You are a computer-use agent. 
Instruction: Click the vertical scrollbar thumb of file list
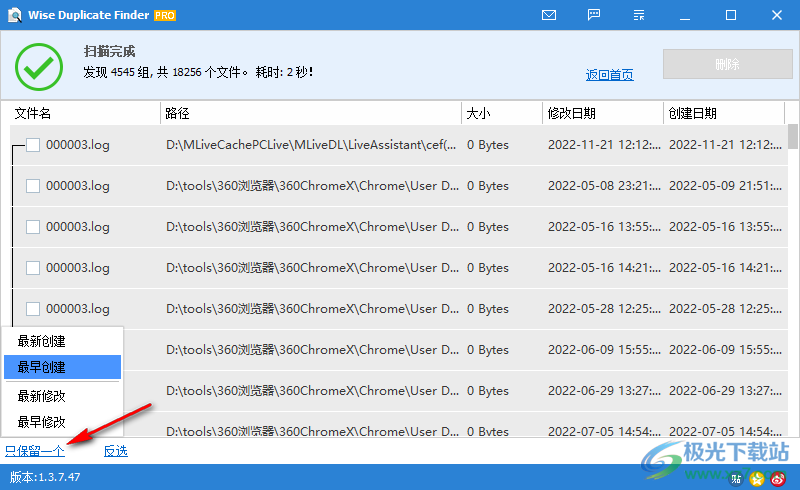coord(793,136)
